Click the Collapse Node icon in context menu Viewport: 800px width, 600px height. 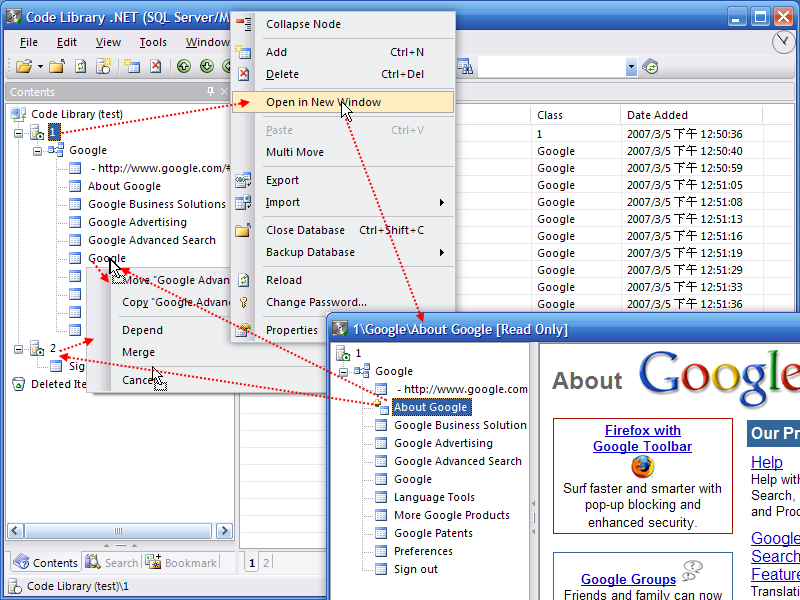point(244,24)
